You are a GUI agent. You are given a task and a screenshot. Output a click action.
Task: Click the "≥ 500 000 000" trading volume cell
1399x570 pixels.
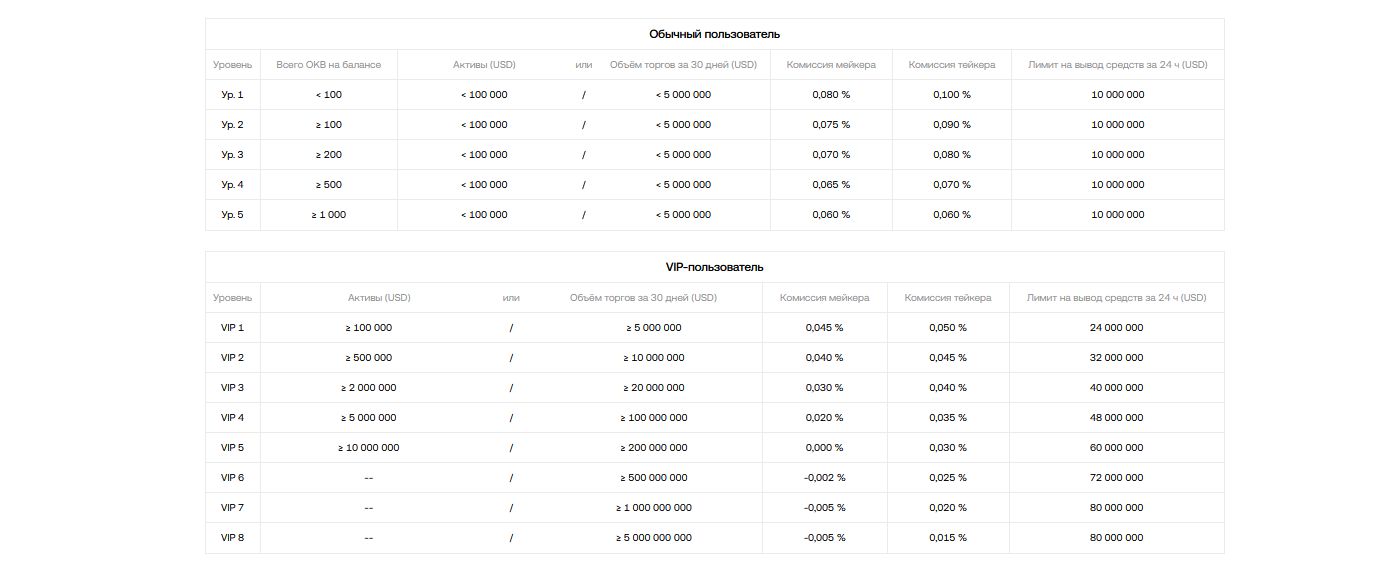pos(653,478)
